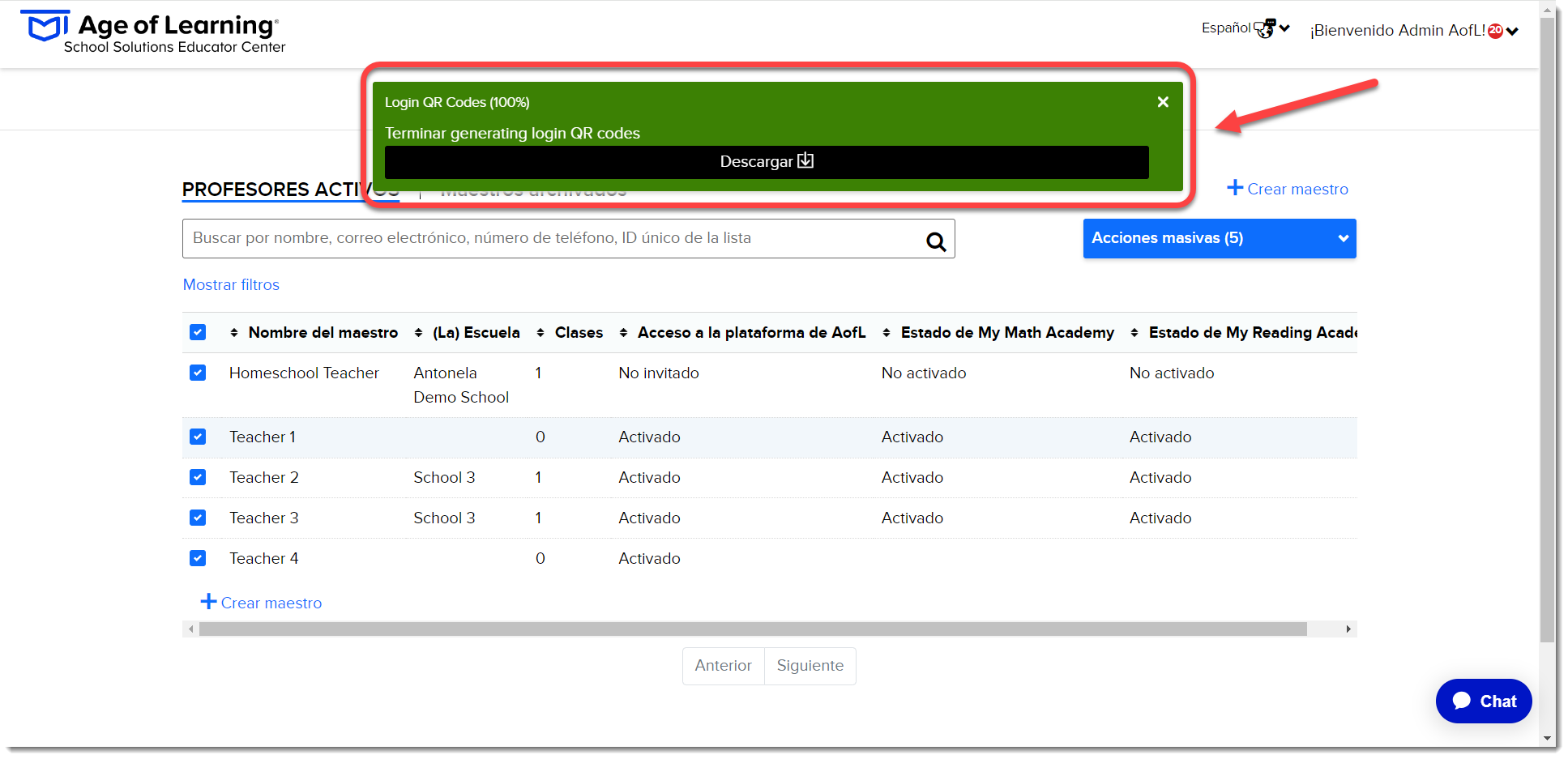The height and width of the screenshot is (759, 1568).
Task: Click the Mostrar filtros link
Action: pyautogui.click(x=231, y=284)
